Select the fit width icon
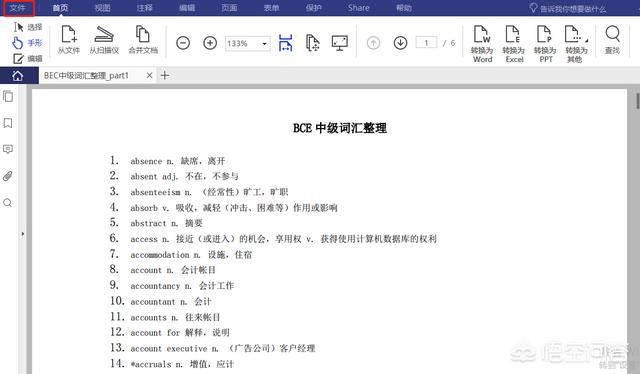640x374 pixels. (x=285, y=43)
